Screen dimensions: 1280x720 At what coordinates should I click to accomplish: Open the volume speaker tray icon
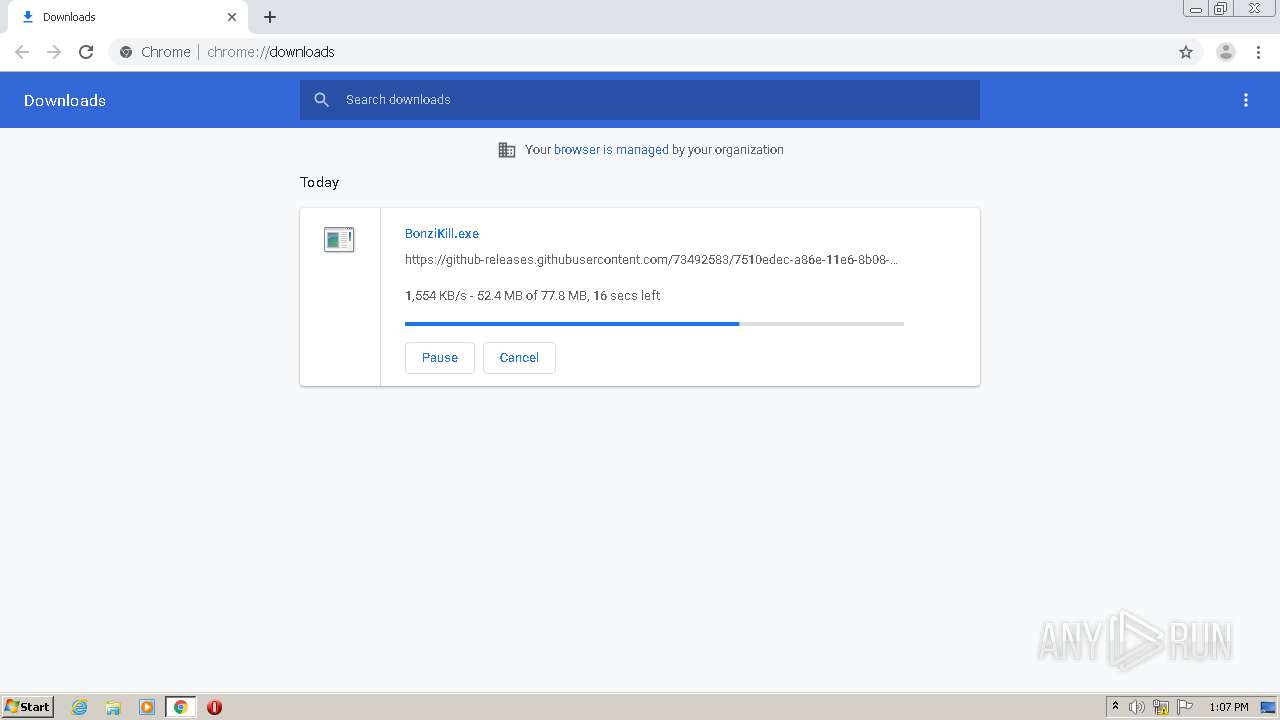pyautogui.click(x=1137, y=707)
